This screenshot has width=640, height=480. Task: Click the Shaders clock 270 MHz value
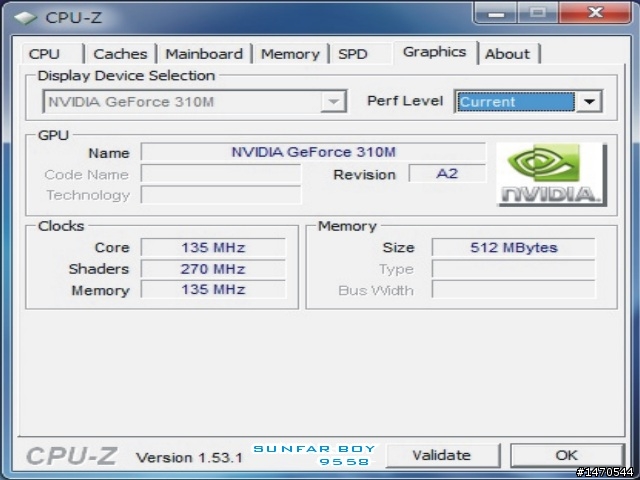click(213, 269)
